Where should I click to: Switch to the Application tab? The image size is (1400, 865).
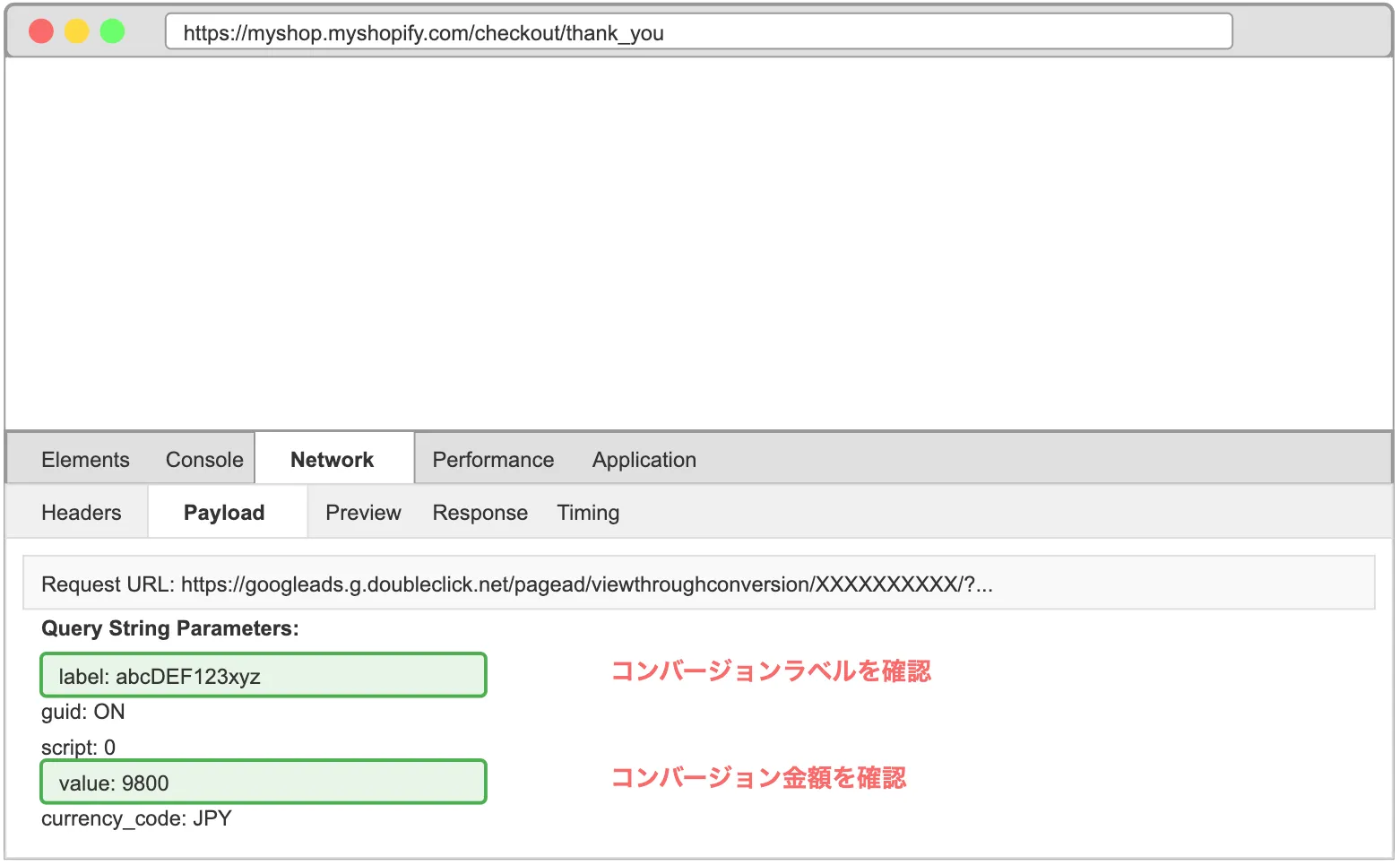coord(644,460)
